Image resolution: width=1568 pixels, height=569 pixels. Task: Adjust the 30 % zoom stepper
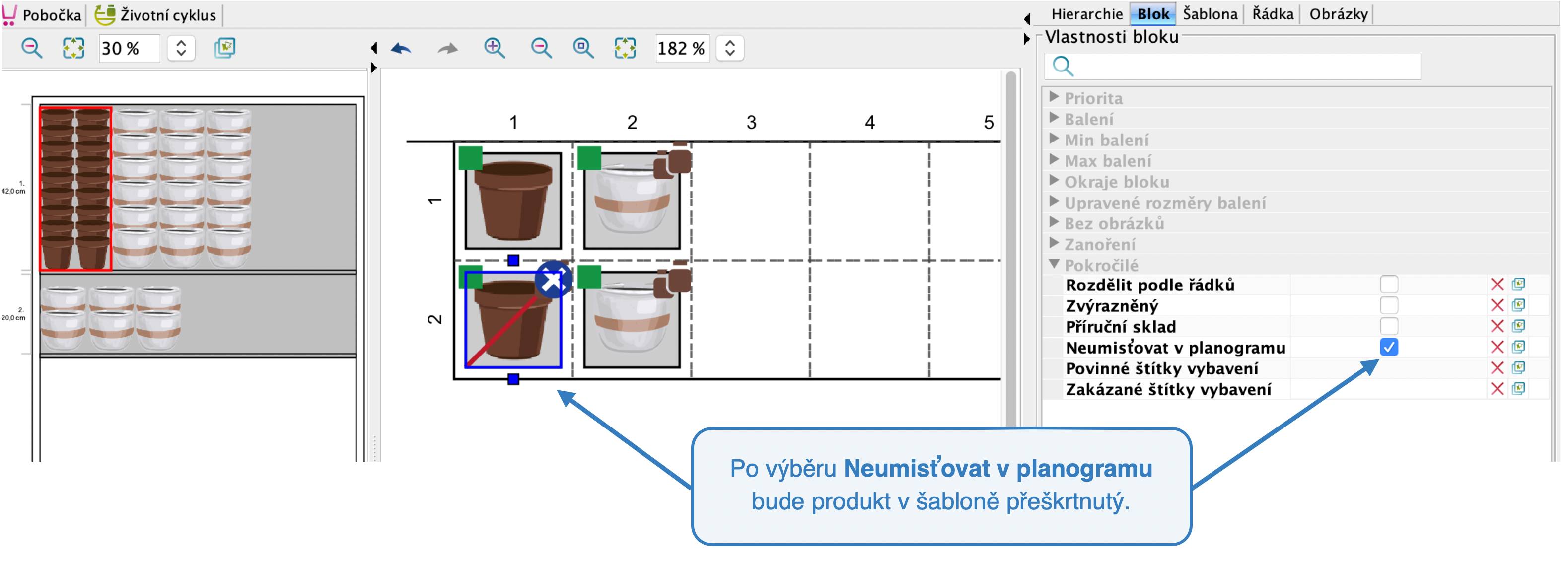(x=181, y=48)
